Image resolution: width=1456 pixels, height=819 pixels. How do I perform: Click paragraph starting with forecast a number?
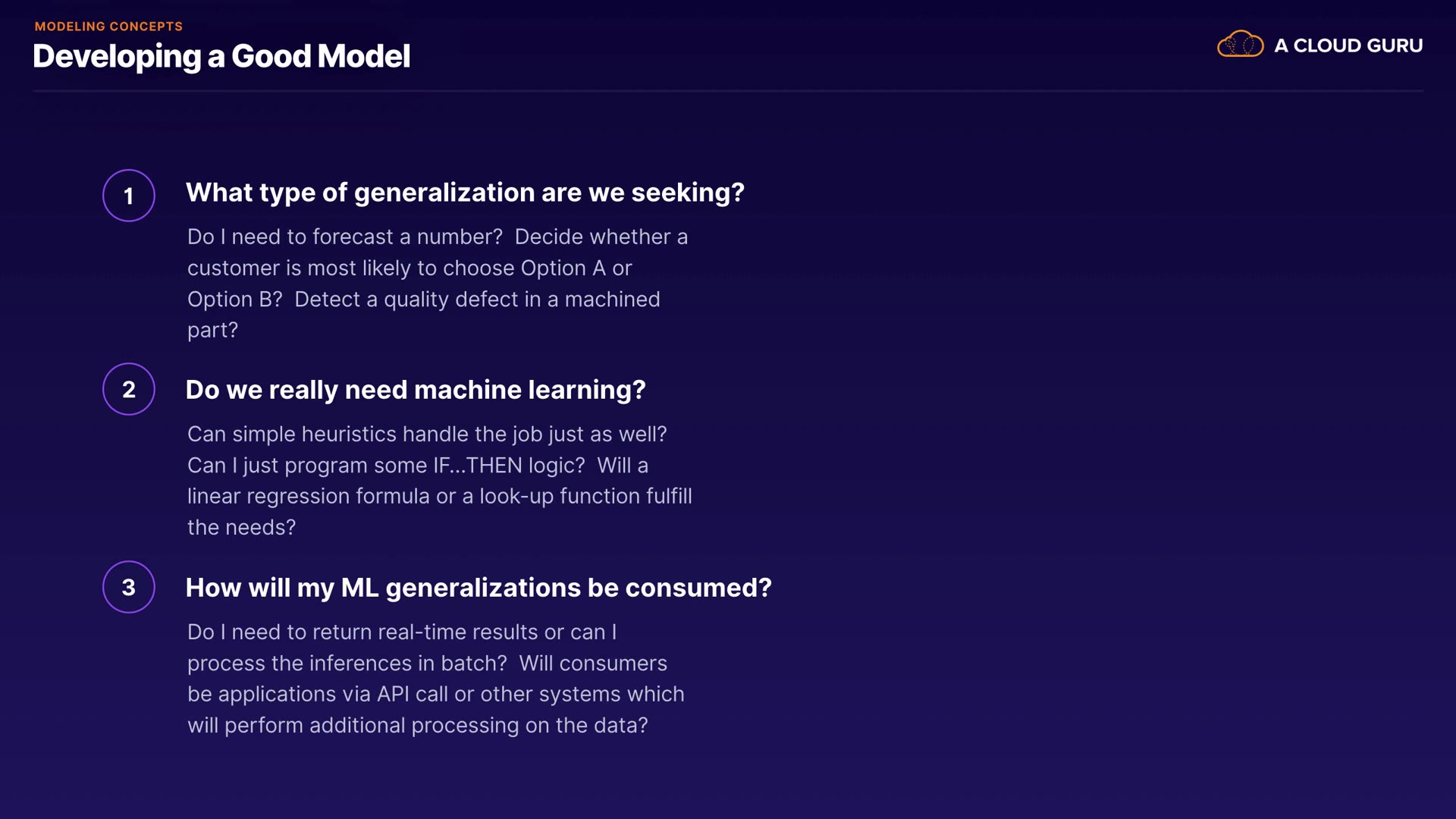438,283
